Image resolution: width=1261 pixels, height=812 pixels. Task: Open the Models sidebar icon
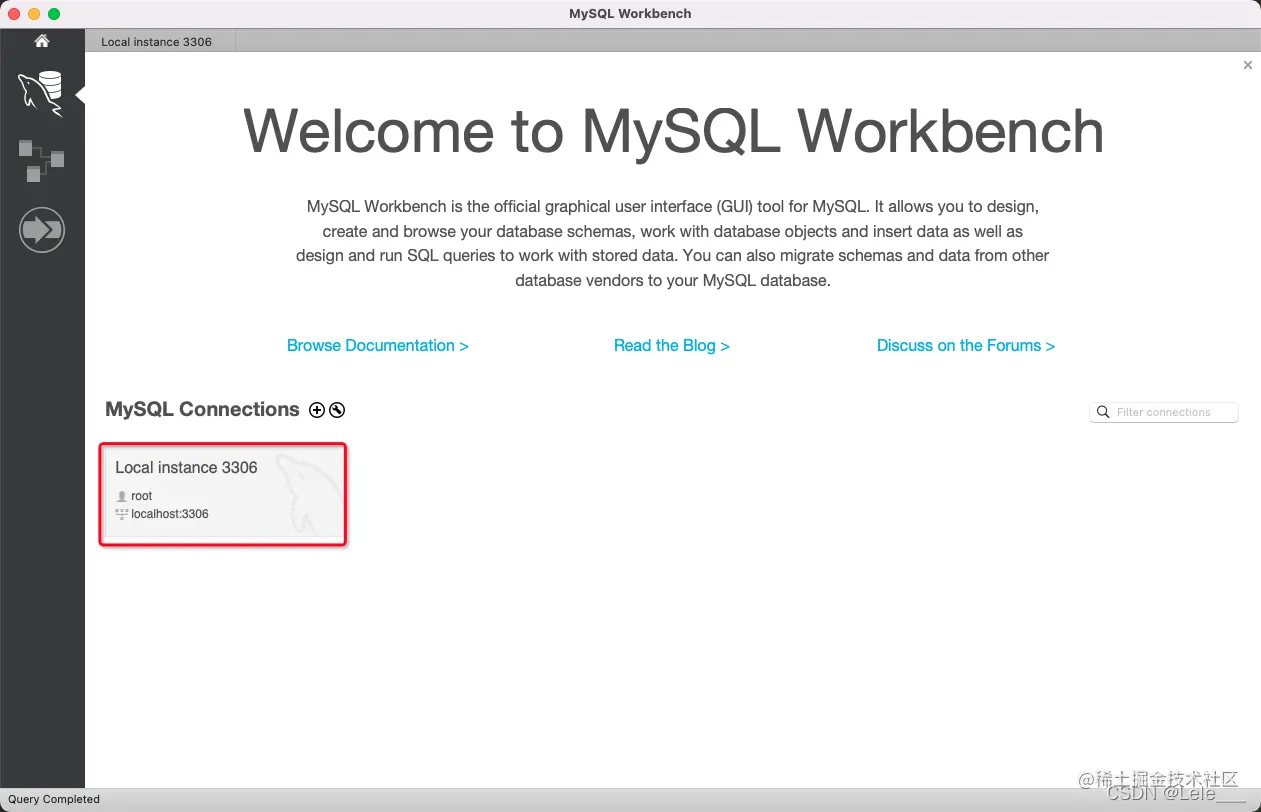pyautogui.click(x=41, y=160)
